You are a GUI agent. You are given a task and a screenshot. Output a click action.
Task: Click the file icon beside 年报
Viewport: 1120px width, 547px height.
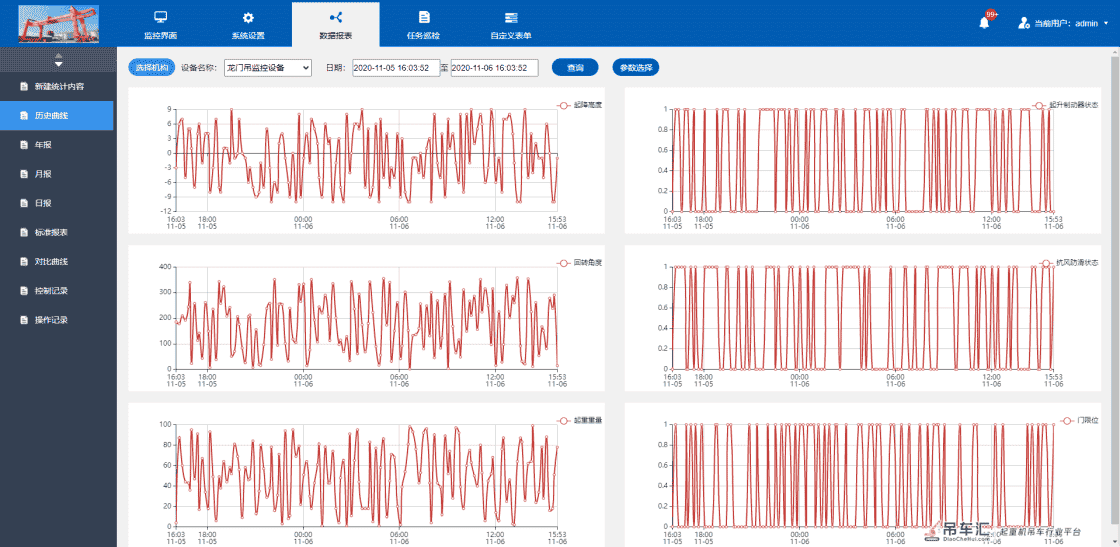pyautogui.click(x=24, y=145)
